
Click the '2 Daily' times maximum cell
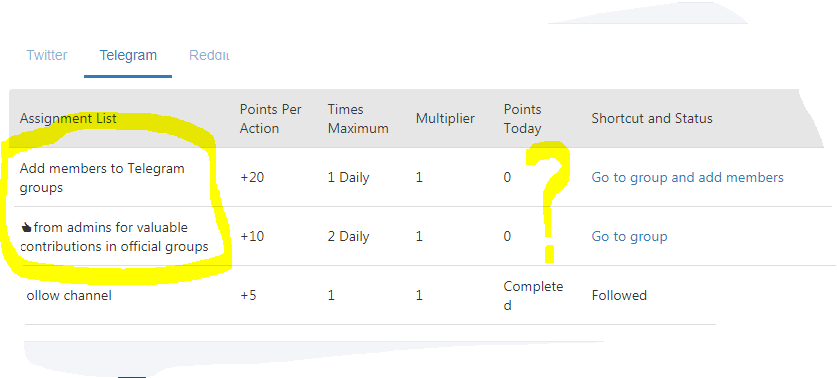point(349,237)
